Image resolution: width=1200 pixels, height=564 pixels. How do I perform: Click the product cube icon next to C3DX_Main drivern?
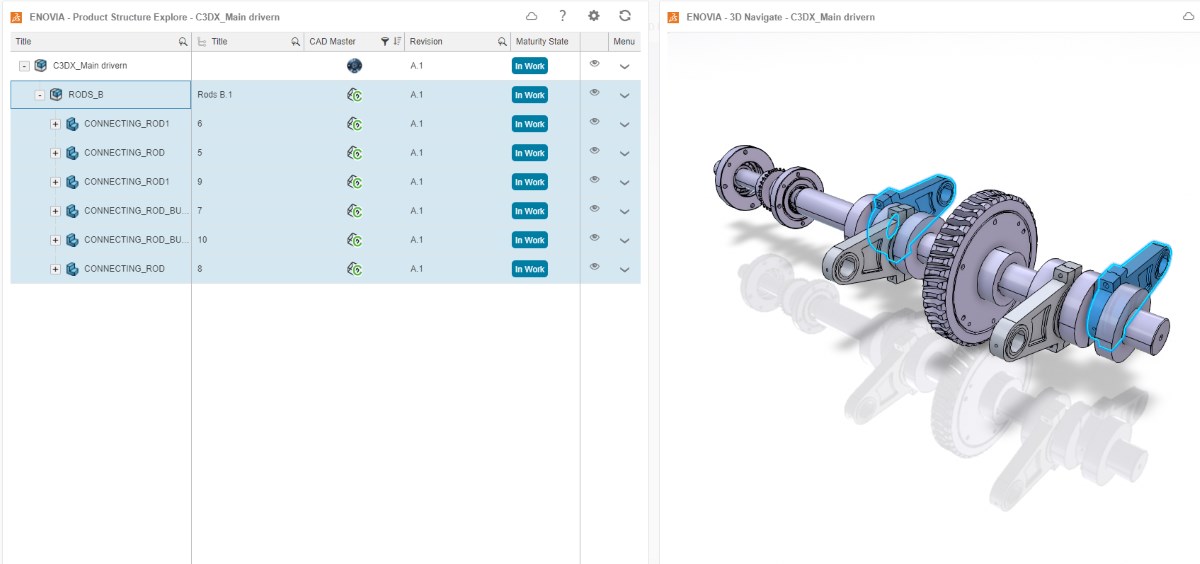tap(40, 66)
